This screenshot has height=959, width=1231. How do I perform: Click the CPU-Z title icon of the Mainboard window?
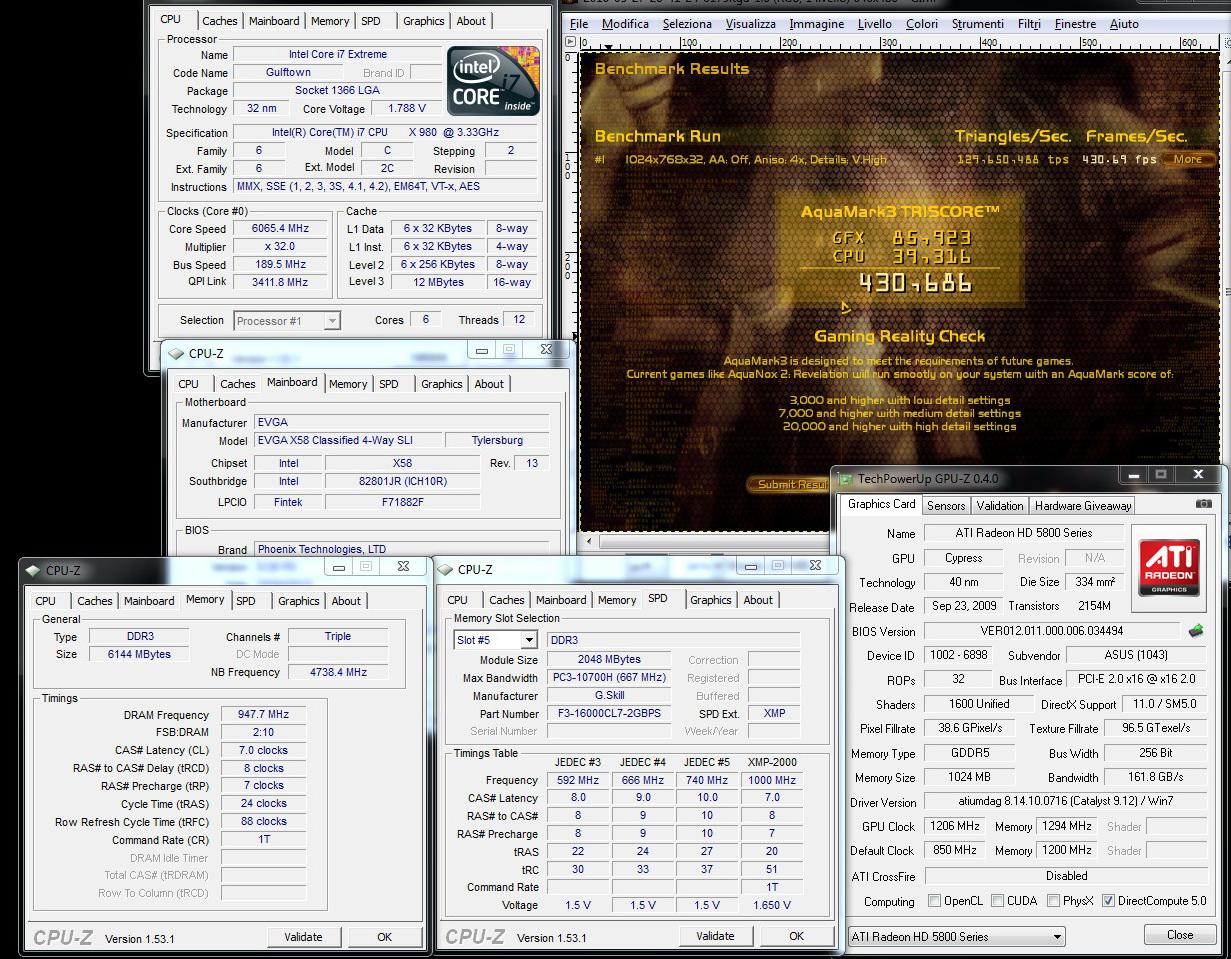click(x=177, y=353)
